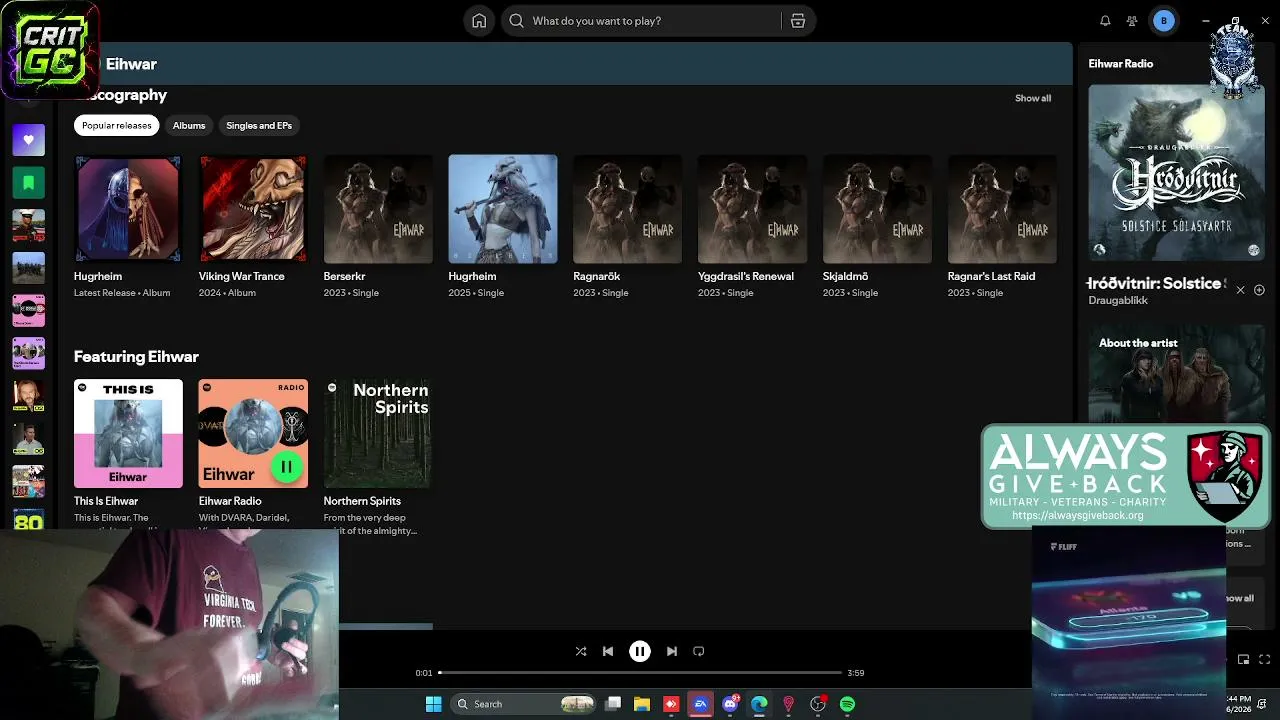The width and height of the screenshot is (1280, 720).
Task: Open the Ragnar's Last Raid single cover
Action: click(x=1002, y=209)
